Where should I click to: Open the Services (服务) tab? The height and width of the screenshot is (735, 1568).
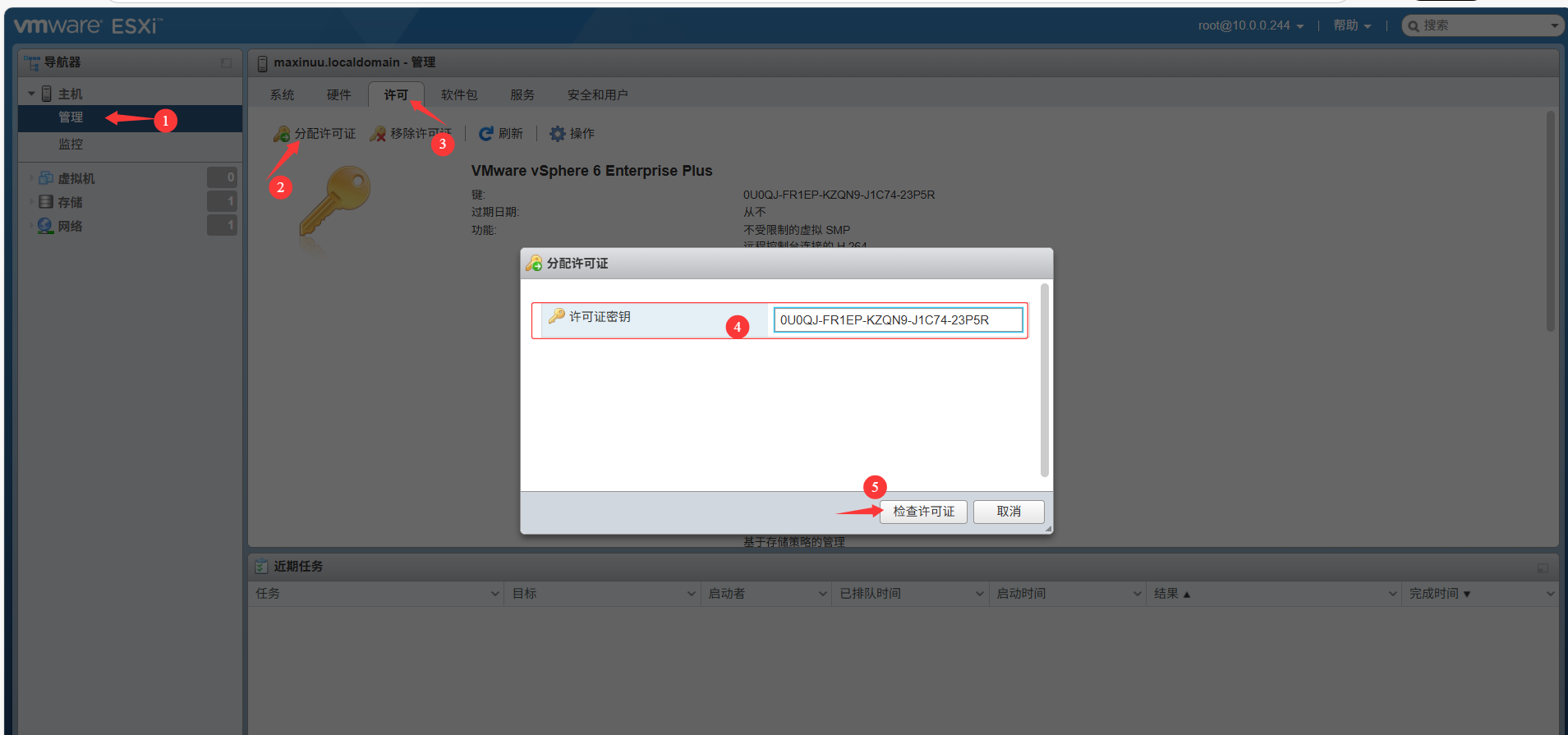click(x=522, y=95)
